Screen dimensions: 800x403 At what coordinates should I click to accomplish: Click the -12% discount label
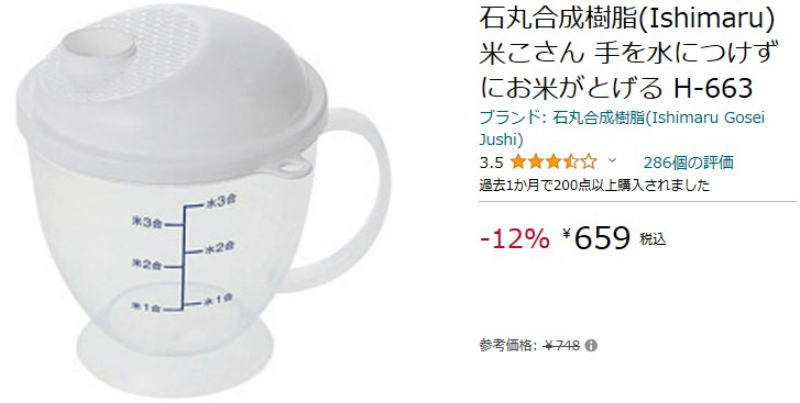[515, 238]
